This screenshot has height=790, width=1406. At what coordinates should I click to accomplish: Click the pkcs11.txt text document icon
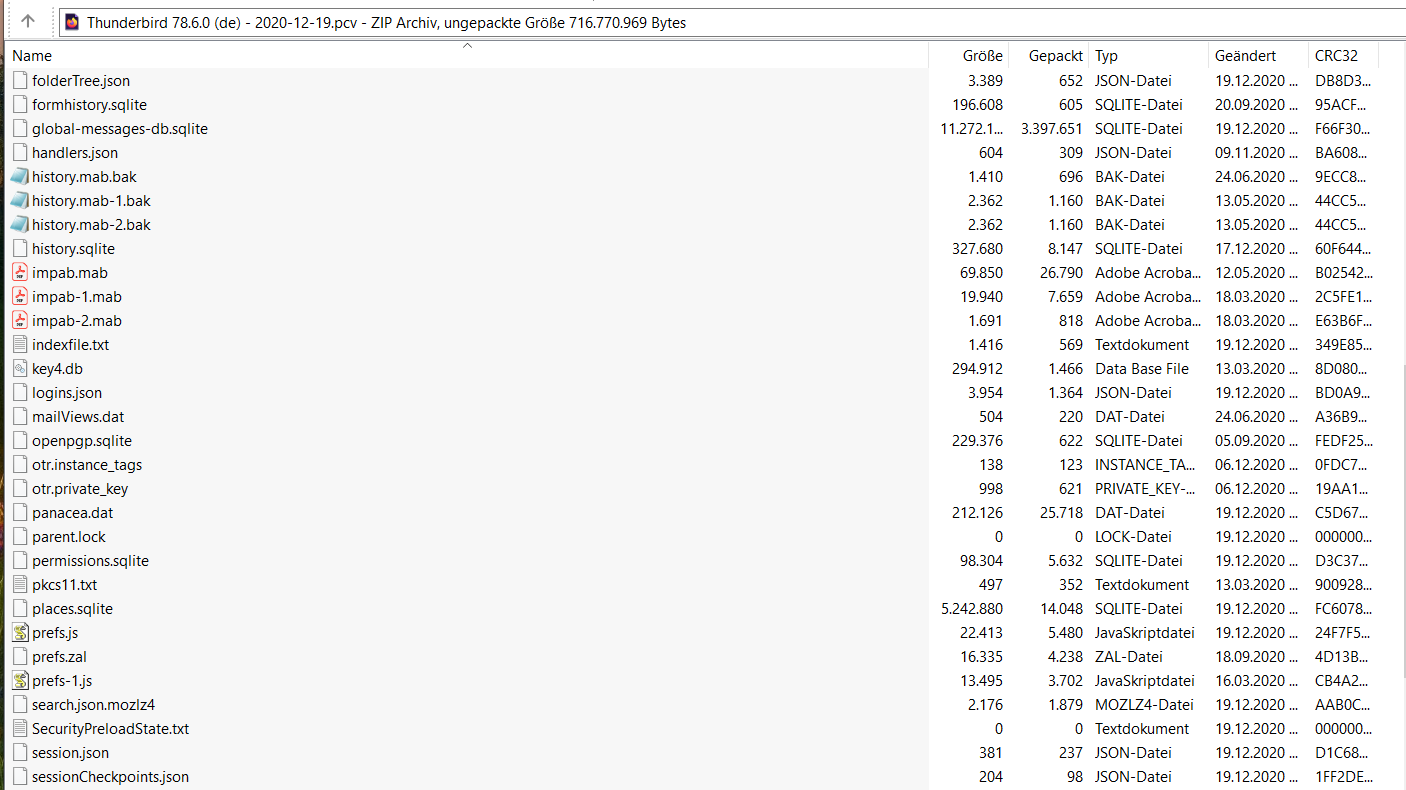tap(20, 585)
